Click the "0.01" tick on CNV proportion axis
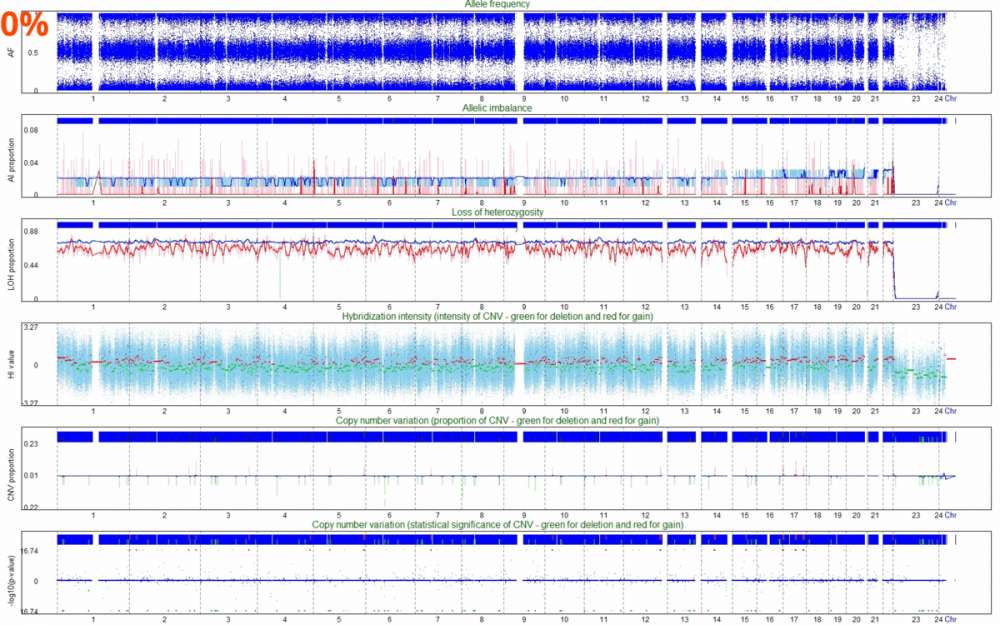 click(x=31, y=475)
